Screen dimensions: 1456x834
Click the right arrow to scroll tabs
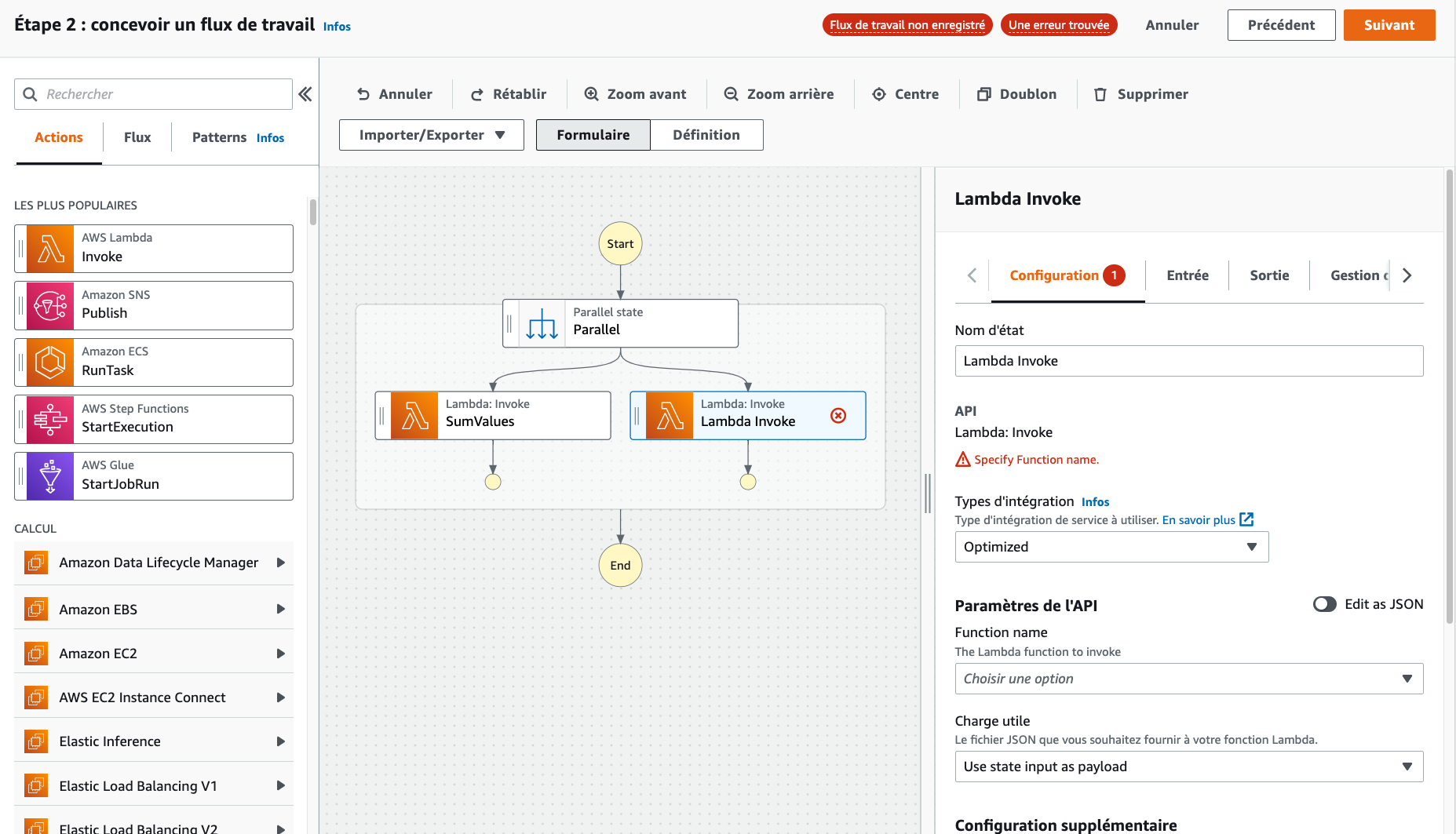pos(1407,275)
